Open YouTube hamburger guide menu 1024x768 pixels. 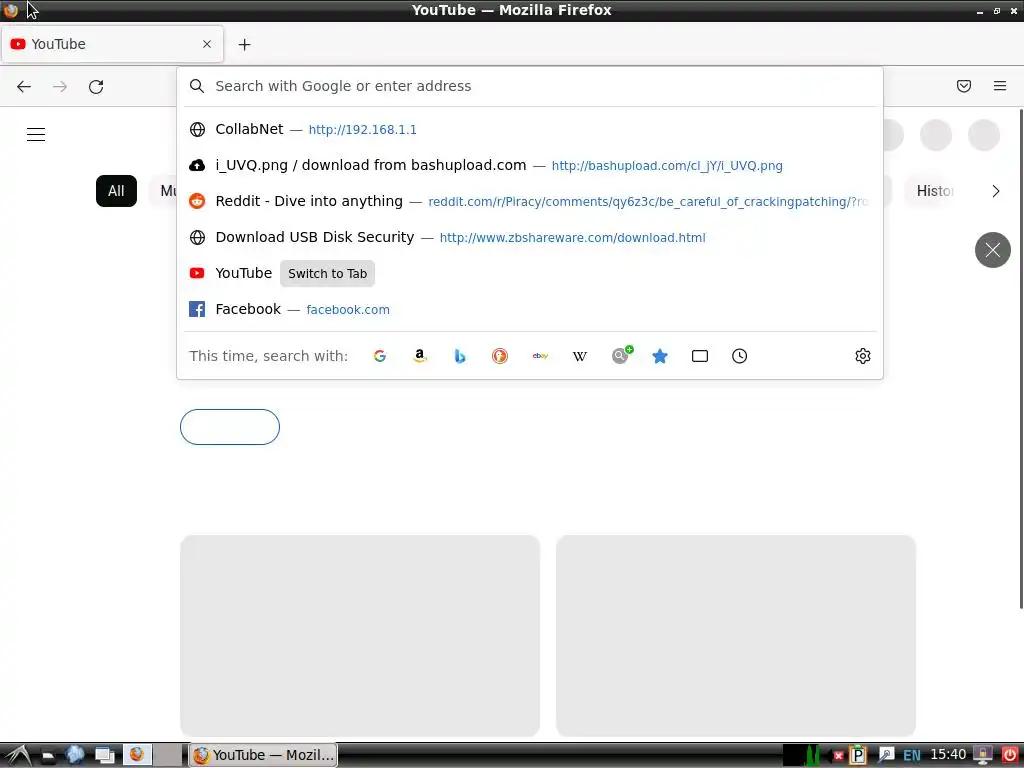tap(36, 135)
